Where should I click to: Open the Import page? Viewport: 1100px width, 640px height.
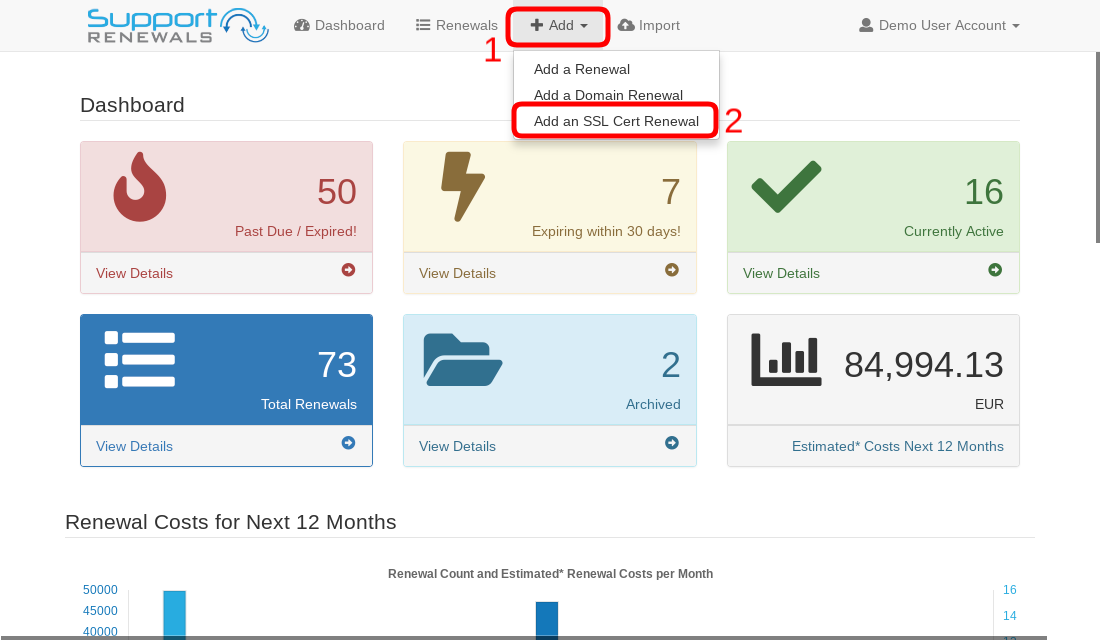[649, 25]
